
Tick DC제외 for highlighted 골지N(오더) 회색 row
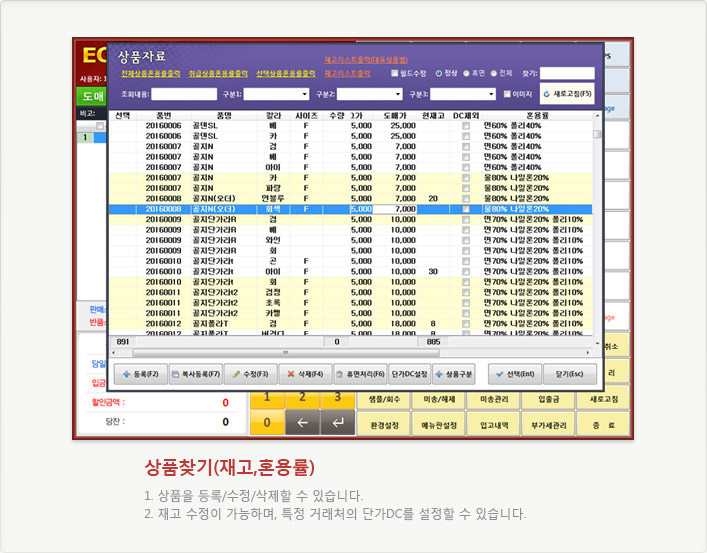(466, 209)
